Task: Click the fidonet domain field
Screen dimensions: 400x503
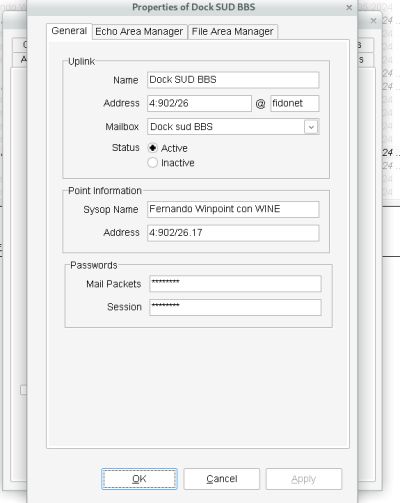Action: coord(295,103)
